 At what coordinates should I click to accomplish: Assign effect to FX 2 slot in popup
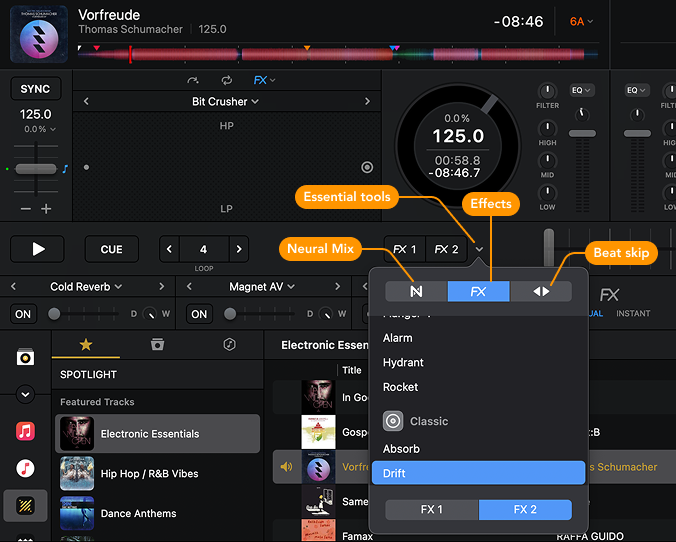point(525,510)
